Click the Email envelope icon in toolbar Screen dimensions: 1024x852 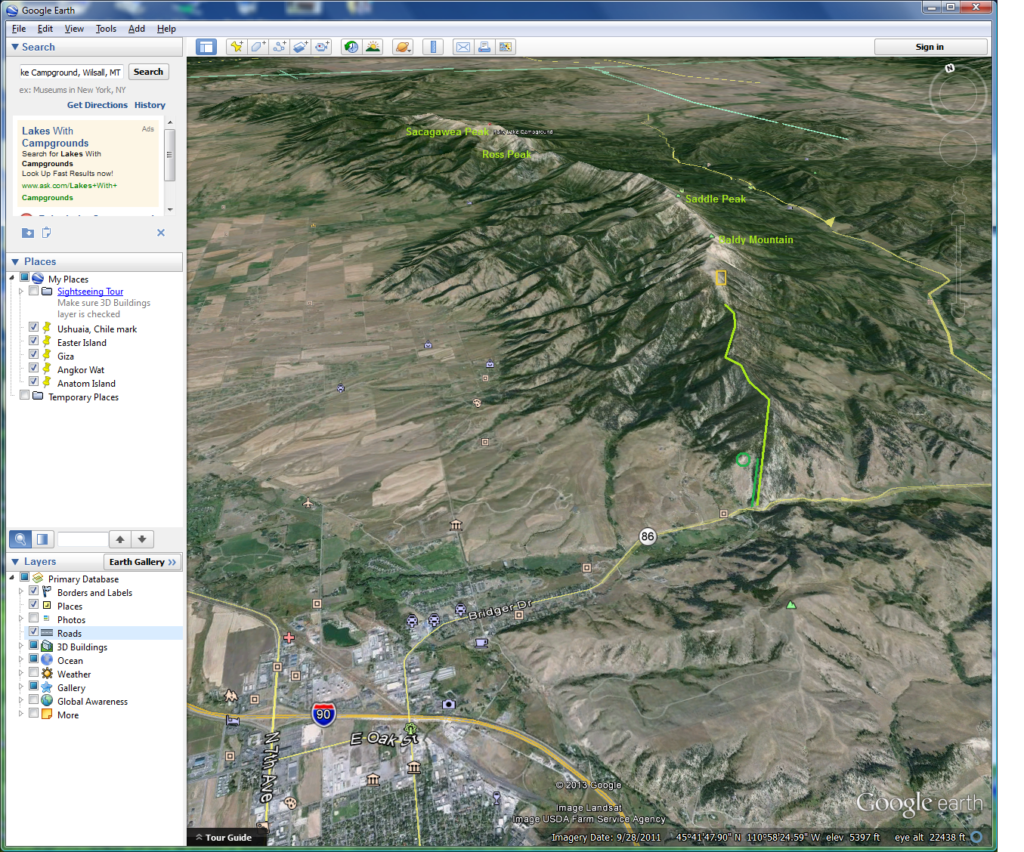463,47
